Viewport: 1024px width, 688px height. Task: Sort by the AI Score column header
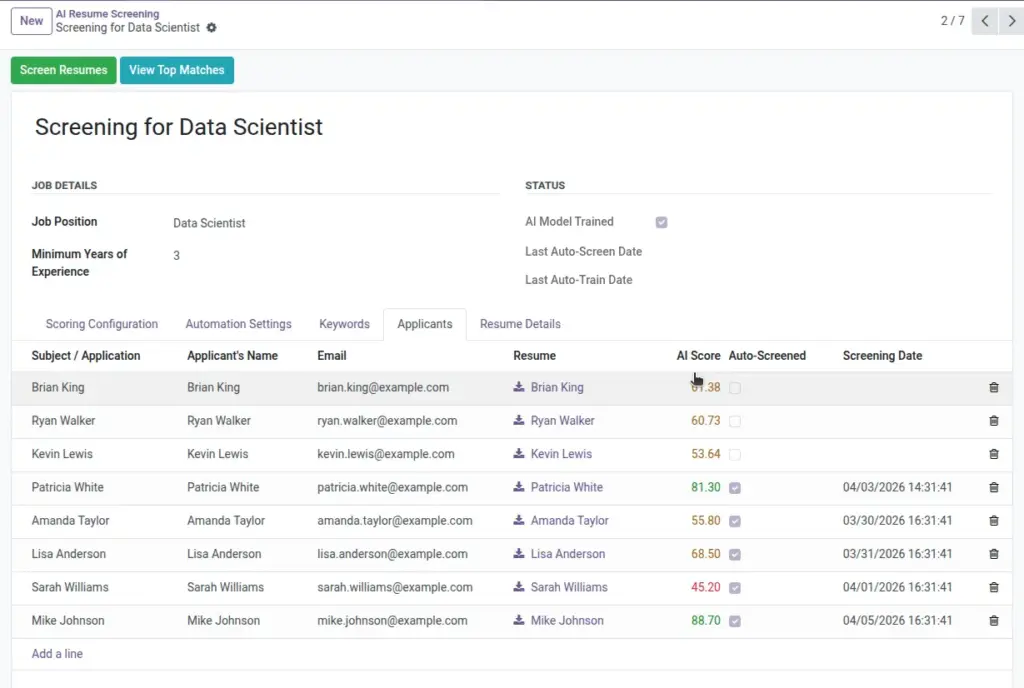[x=698, y=356]
